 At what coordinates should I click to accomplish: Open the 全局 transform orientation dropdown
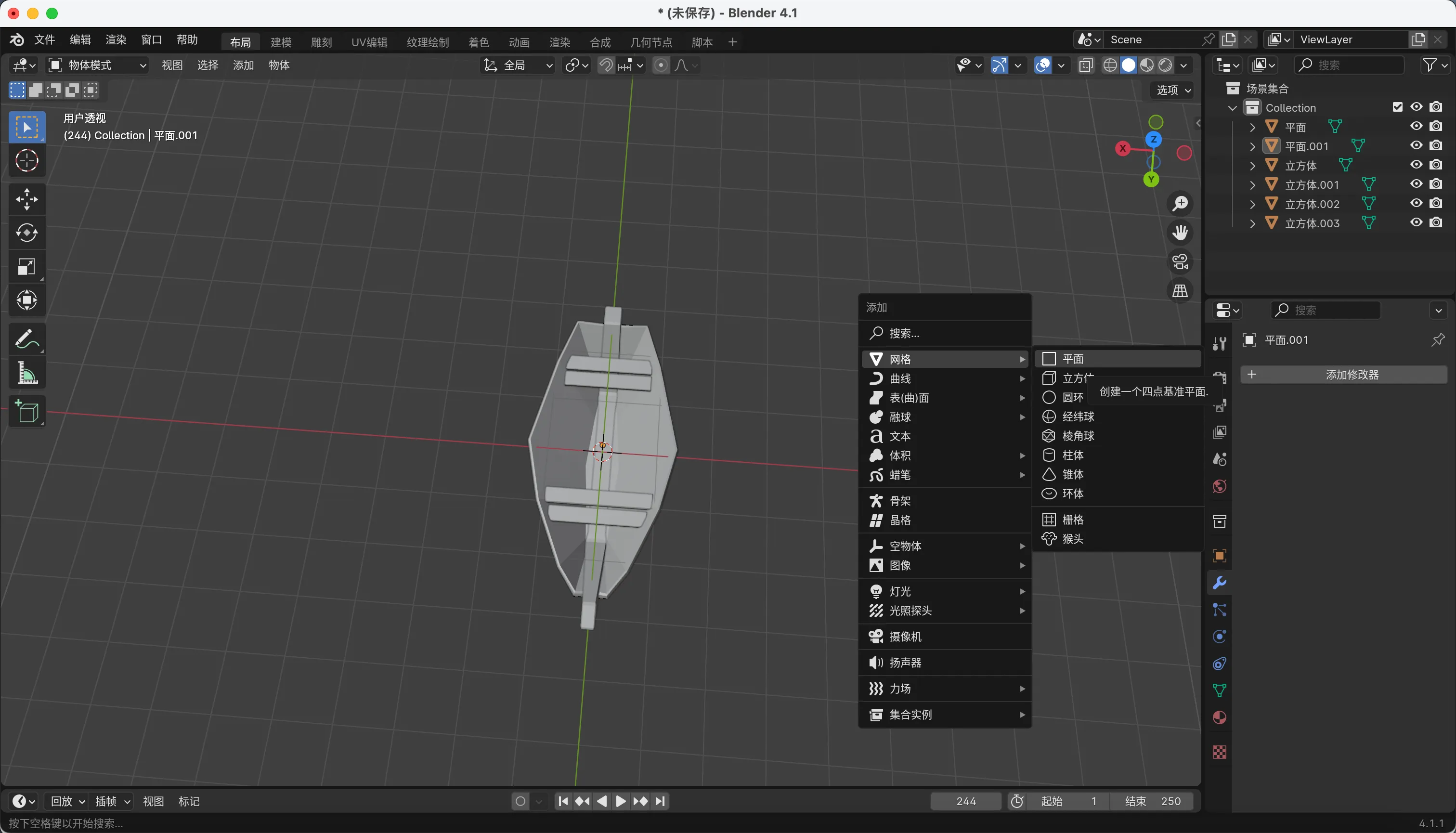coord(519,65)
